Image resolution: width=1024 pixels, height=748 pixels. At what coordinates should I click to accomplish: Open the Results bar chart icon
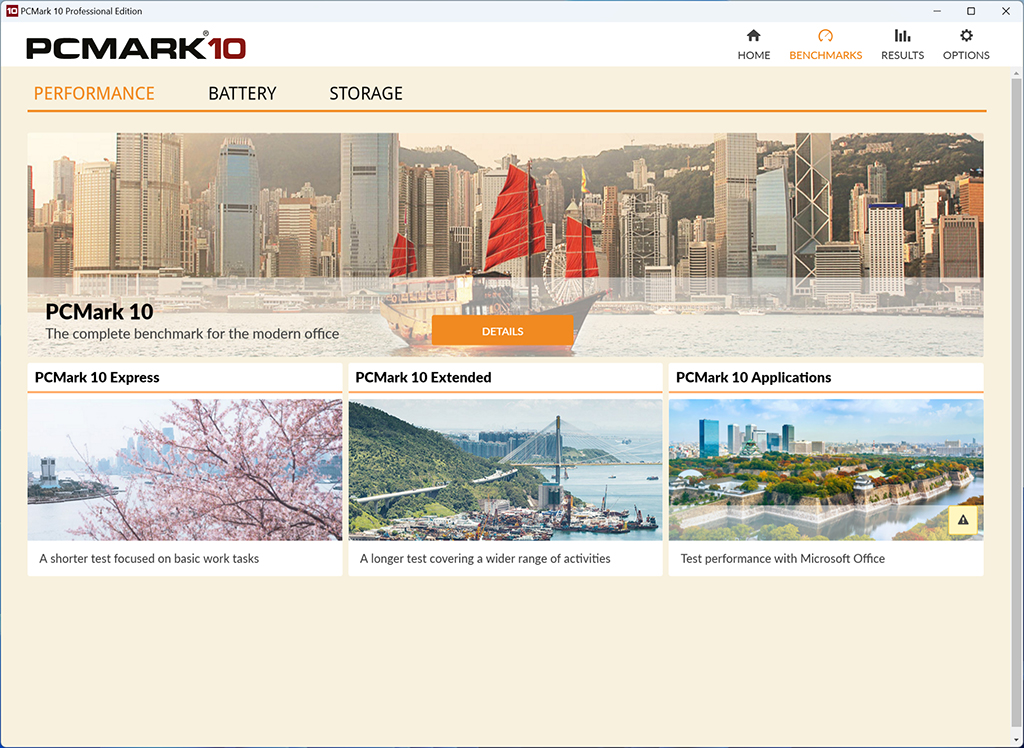coord(903,35)
